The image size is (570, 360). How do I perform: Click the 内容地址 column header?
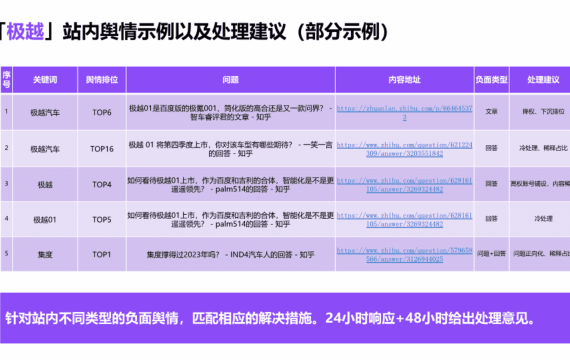coord(404,80)
